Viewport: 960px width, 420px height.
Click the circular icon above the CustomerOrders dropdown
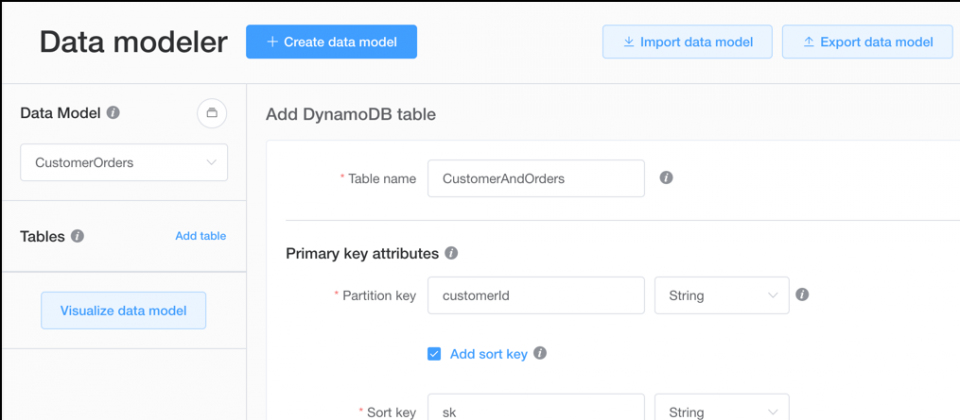tap(212, 113)
